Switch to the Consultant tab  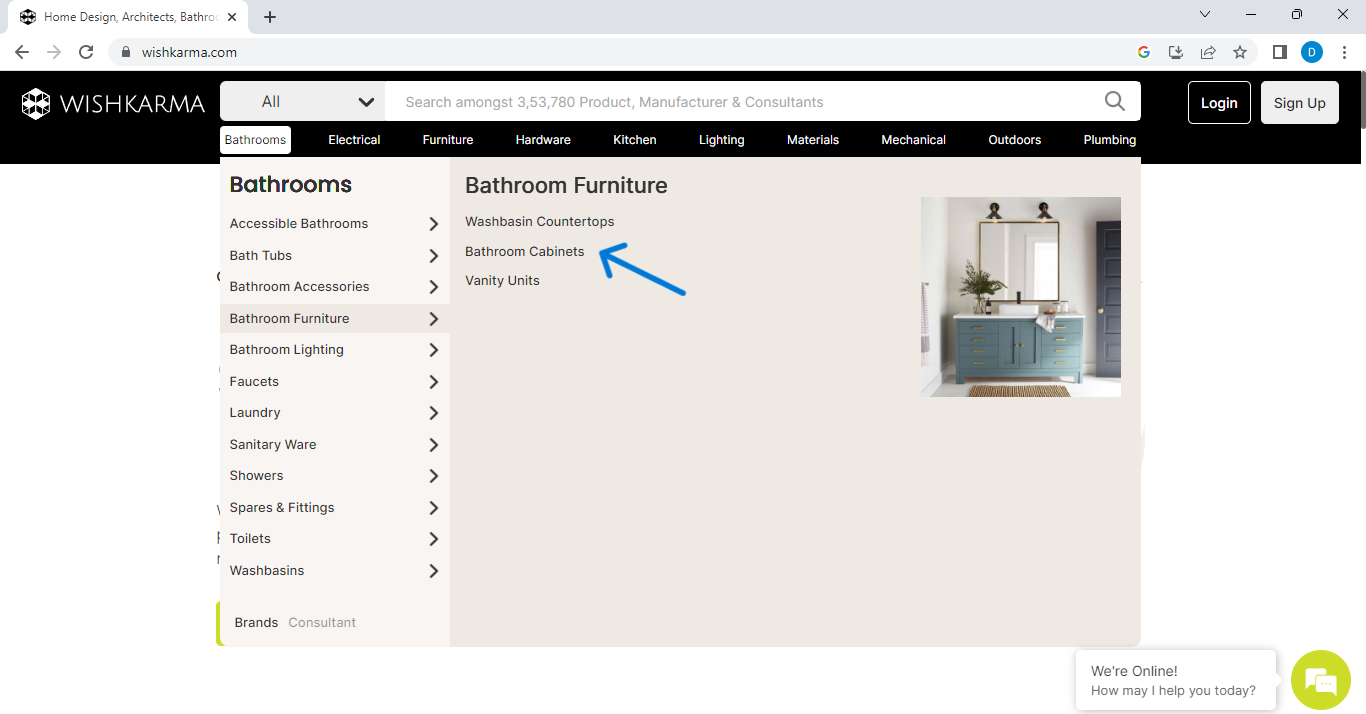coord(322,622)
